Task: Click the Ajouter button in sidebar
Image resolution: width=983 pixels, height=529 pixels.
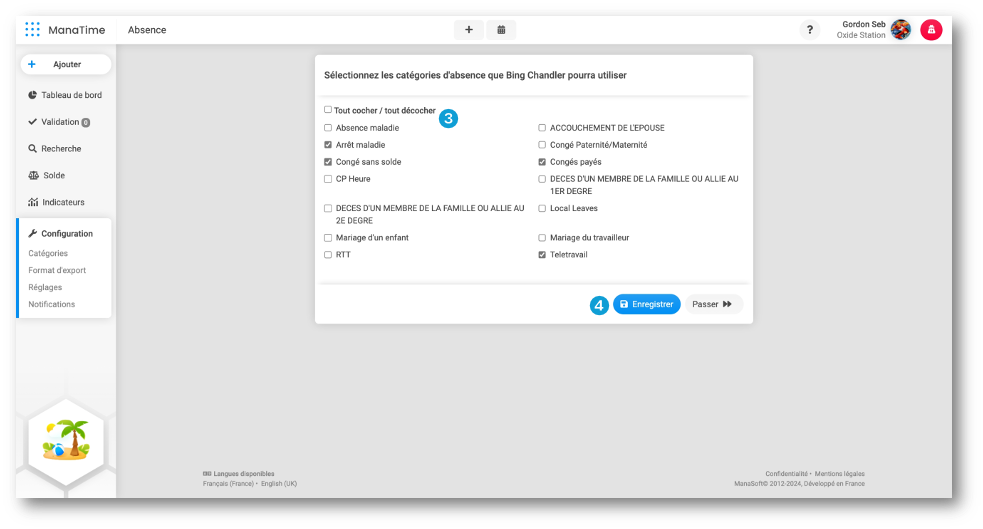Action: point(65,64)
